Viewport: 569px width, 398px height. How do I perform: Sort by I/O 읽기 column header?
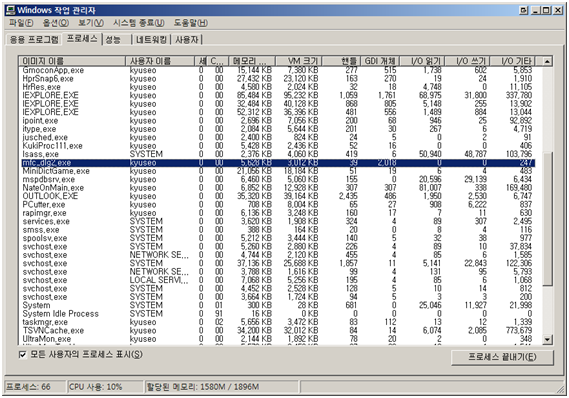coord(422,61)
